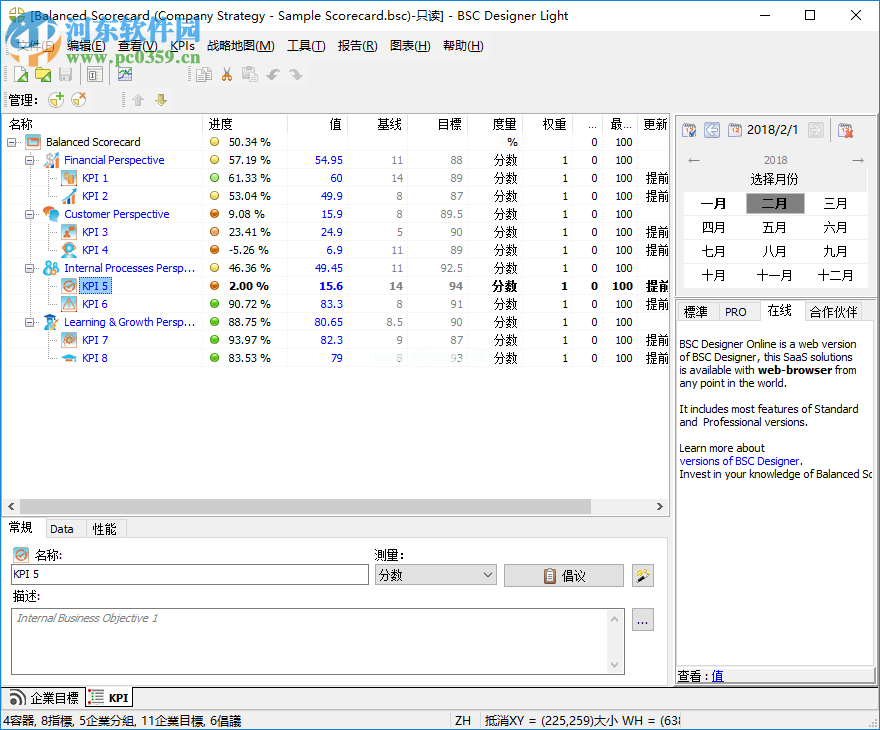This screenshot has height=730, width=880.
Task: Click the Copy icon in the toolbar
Action: tap(203, 73)
